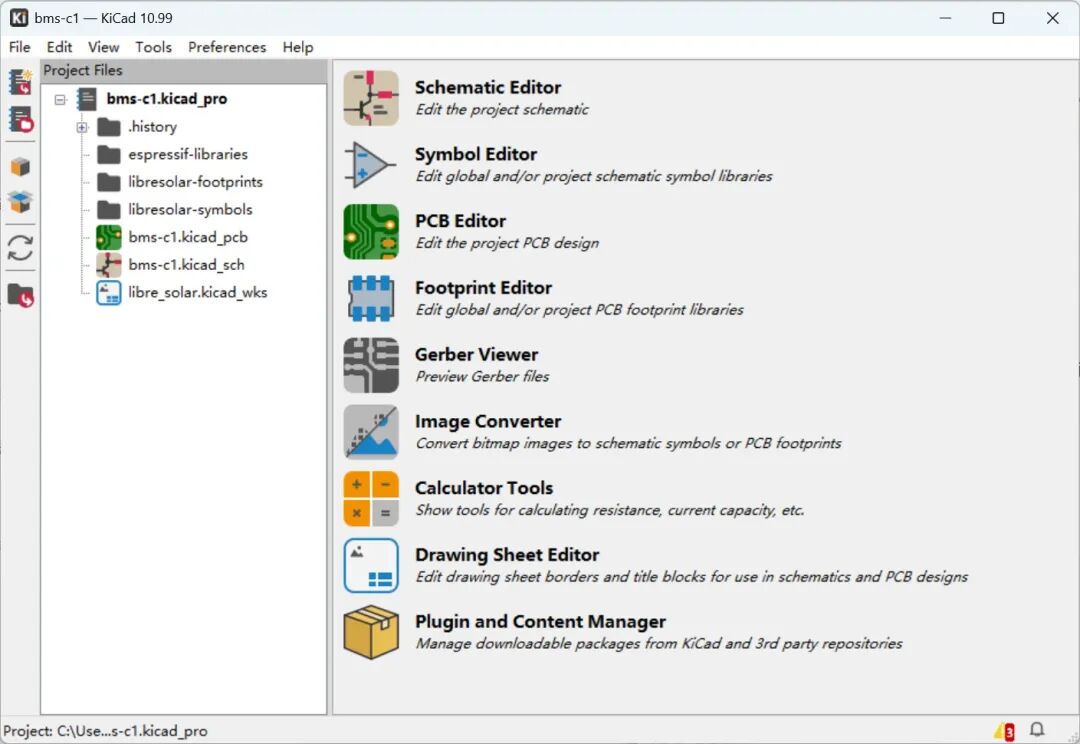Launch the Calculator Tools icon

coord(371,499)
